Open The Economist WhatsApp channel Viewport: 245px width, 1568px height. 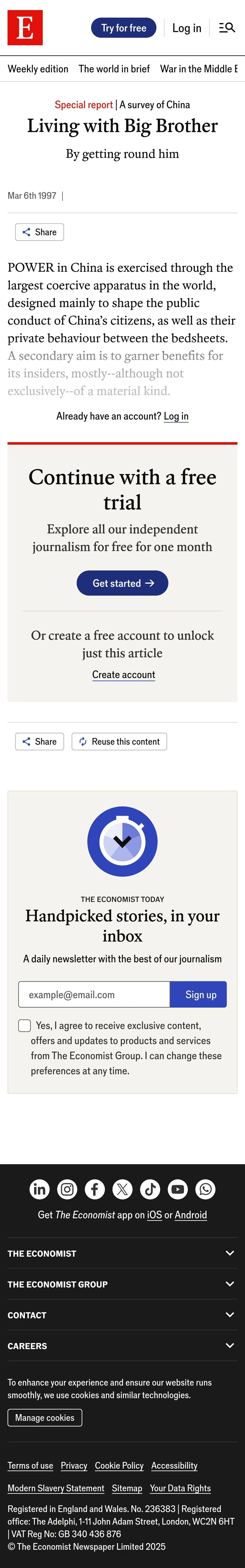205,1189
